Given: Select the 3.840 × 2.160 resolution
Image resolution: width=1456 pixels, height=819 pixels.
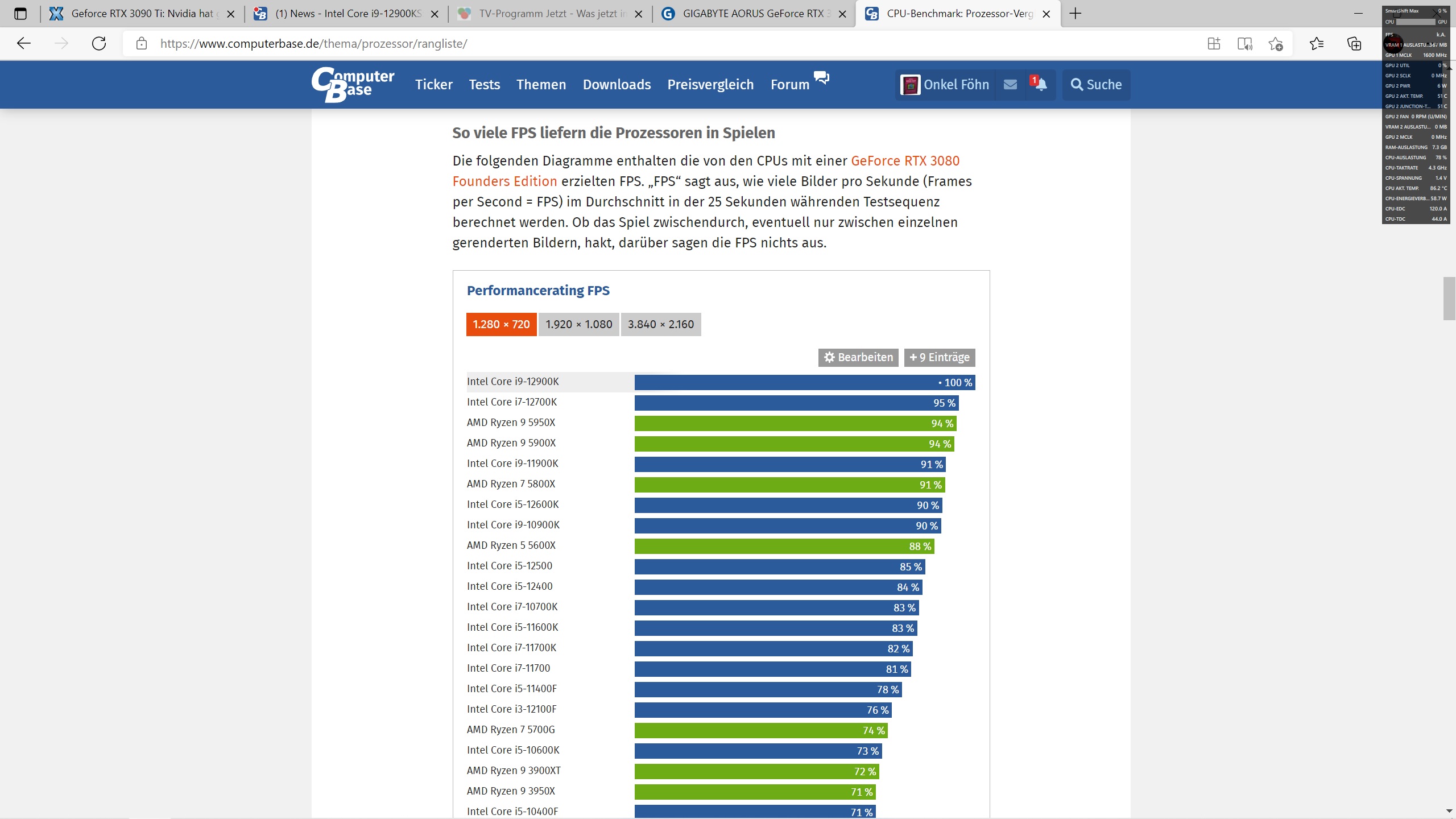Looking at the screenshot, I should click(x=660, y=324).
